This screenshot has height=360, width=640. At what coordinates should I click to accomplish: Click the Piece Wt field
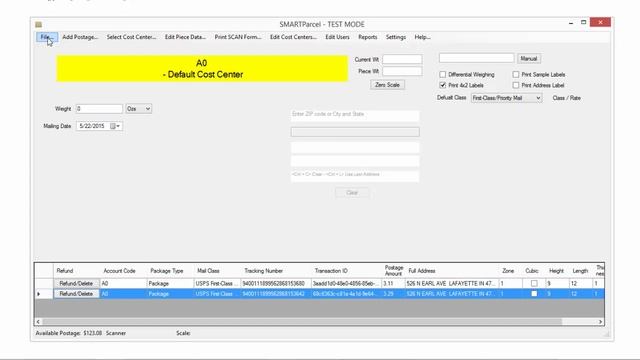(402, 71)
